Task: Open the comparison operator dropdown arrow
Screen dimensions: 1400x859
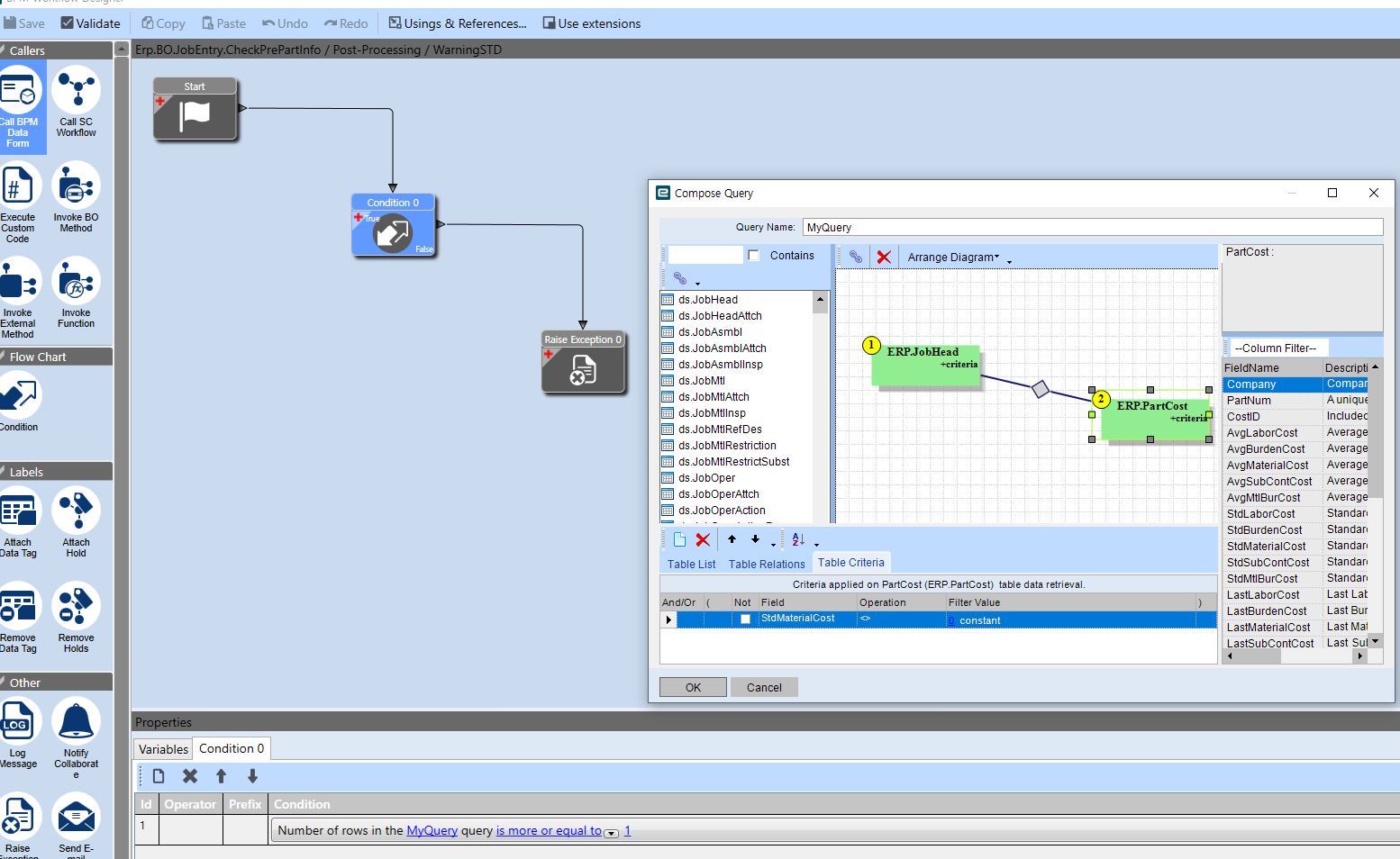Action: (x=611, y=833)
